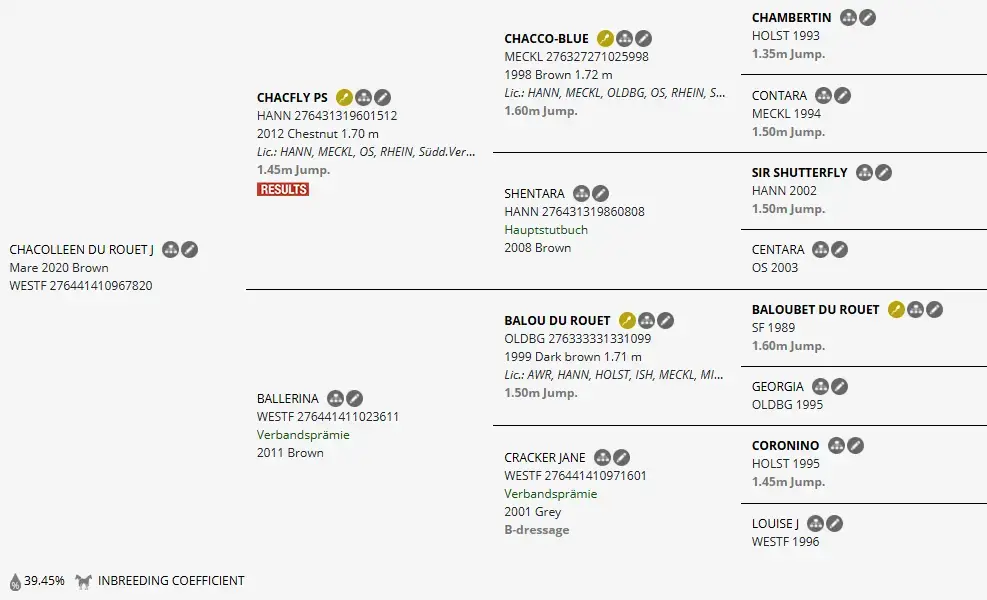Open the Chacco-Blue horse name link
Image resolution: width=987 pixels, height=600 pixels.
click(546, 39)
